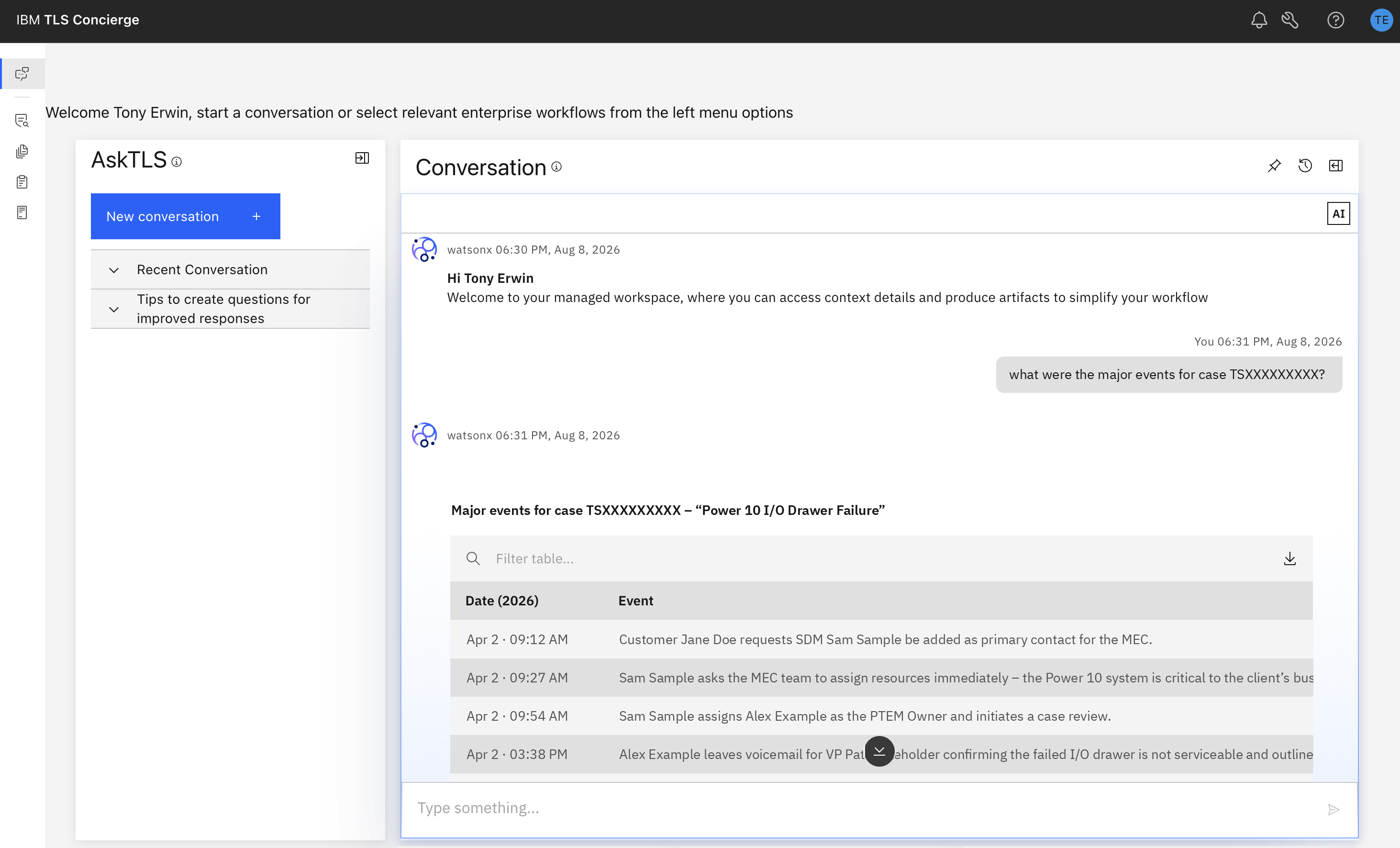
Task: Download the events table
Action: (x=1290, y=558)
